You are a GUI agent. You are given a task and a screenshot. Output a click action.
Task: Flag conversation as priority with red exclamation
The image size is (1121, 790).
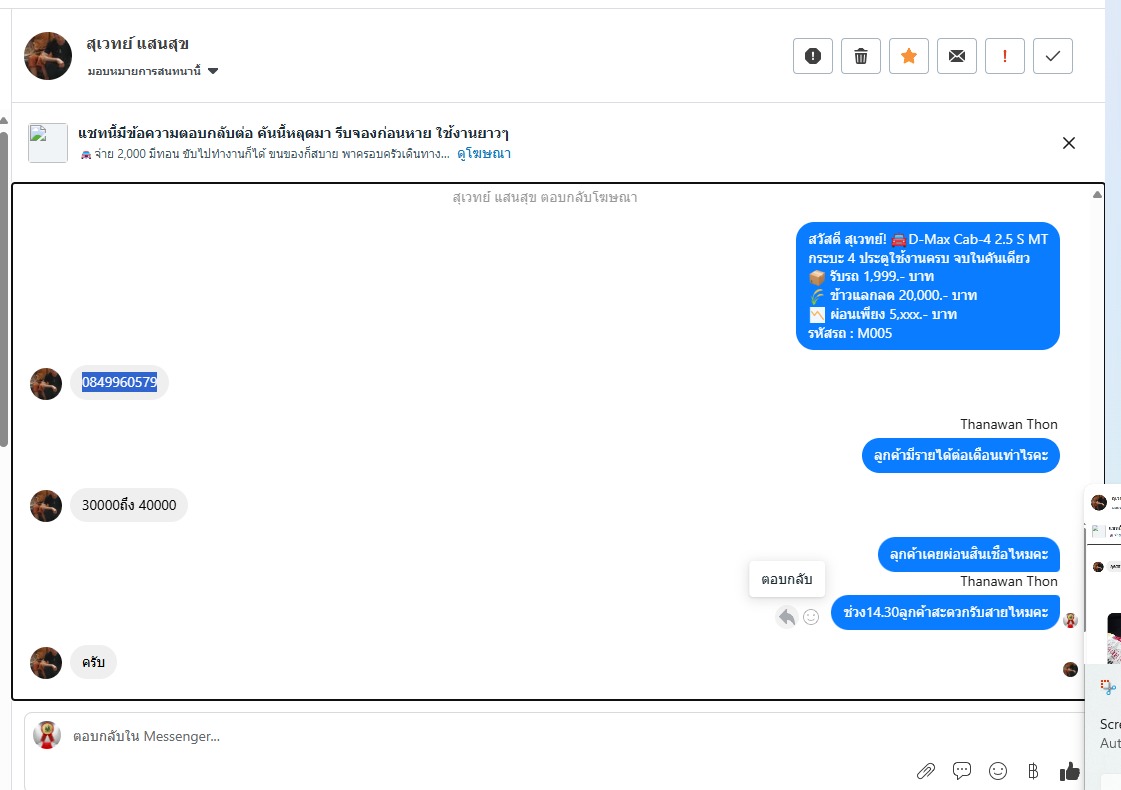pos(1004,56)
